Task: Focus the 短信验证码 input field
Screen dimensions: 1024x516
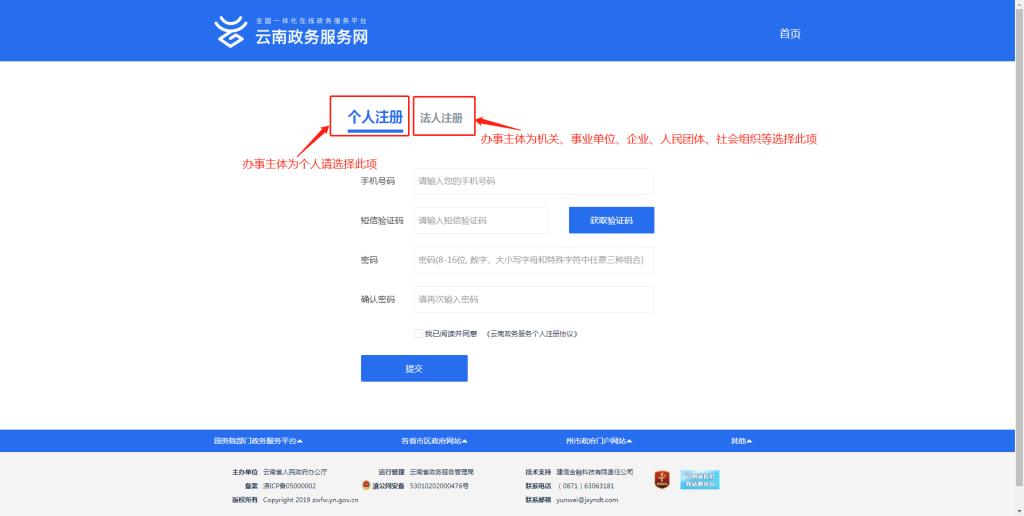Action: (481, 220)
